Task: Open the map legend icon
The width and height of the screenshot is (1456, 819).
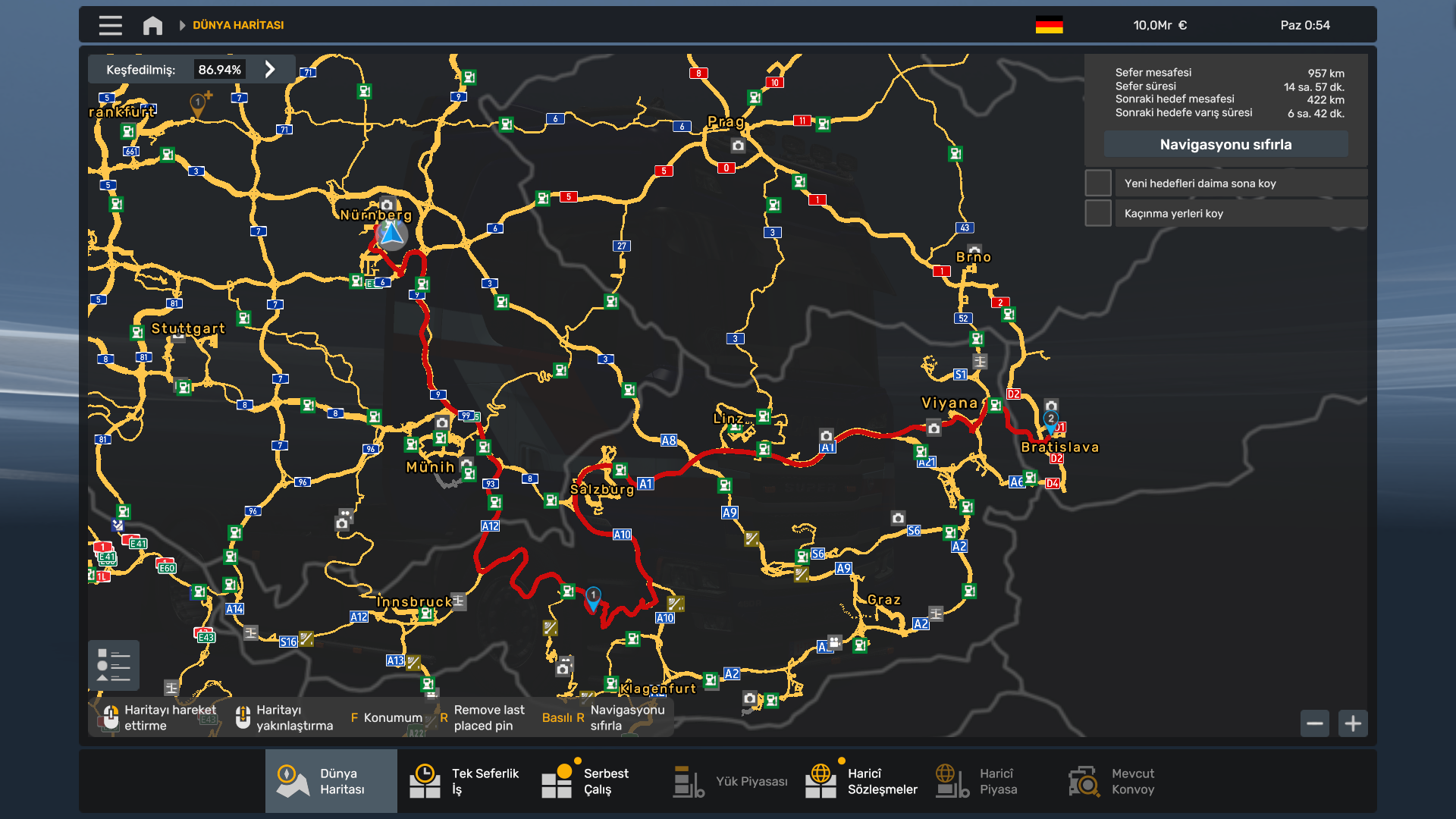Action: click(x=114, y=665)
